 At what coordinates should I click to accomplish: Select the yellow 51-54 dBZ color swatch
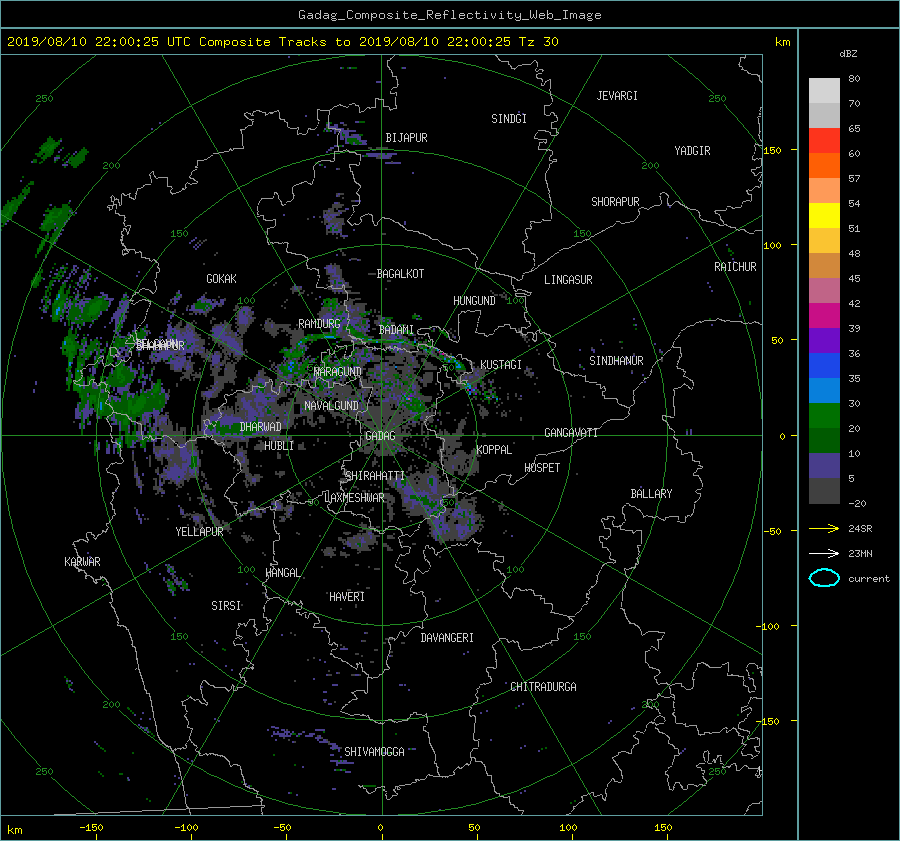click(824, 215)
